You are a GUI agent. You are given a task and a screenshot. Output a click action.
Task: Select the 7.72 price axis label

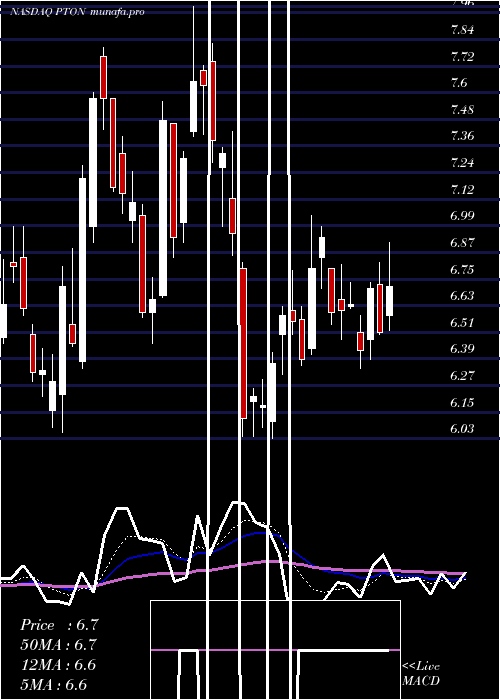[x=462, y=57]
